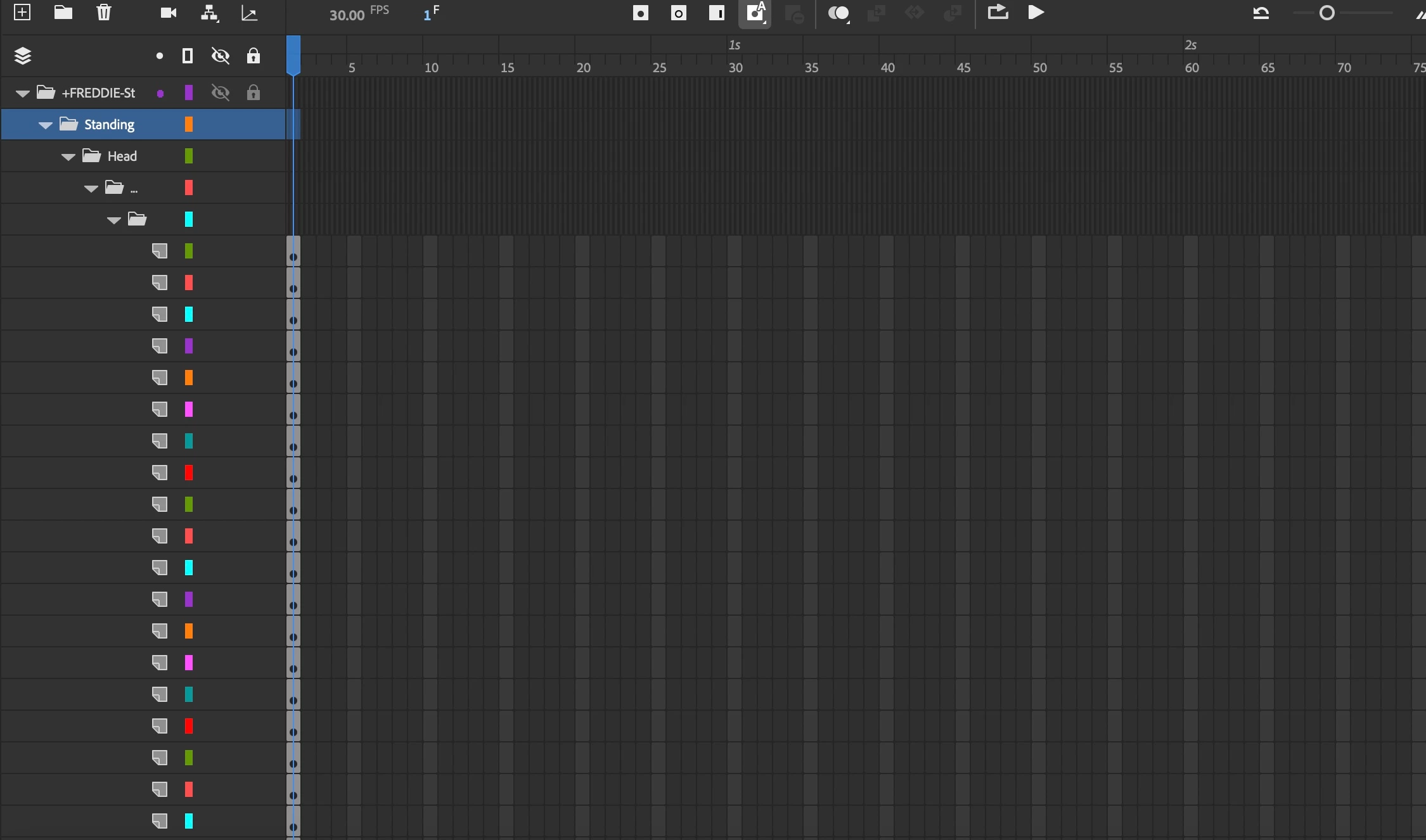Collapse the Head folder
This screenshot has height=840, width=1426.
(x=68, y=157)
